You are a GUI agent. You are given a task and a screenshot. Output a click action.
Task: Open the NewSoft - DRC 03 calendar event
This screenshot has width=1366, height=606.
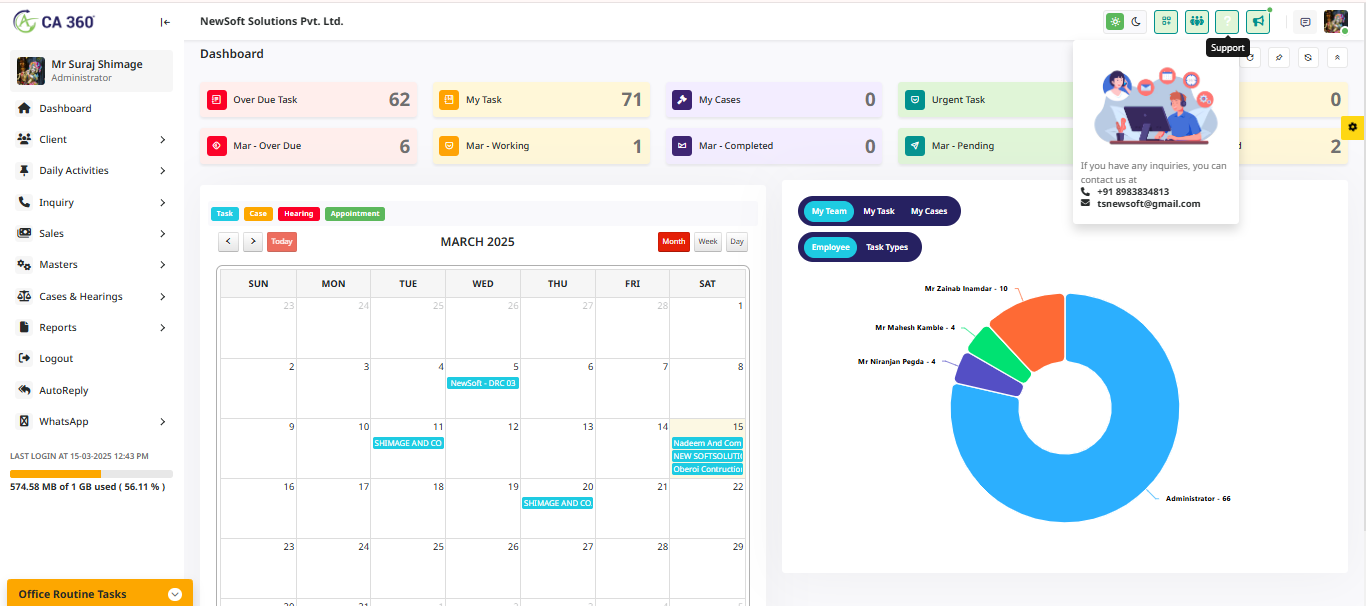coord(483,383)
